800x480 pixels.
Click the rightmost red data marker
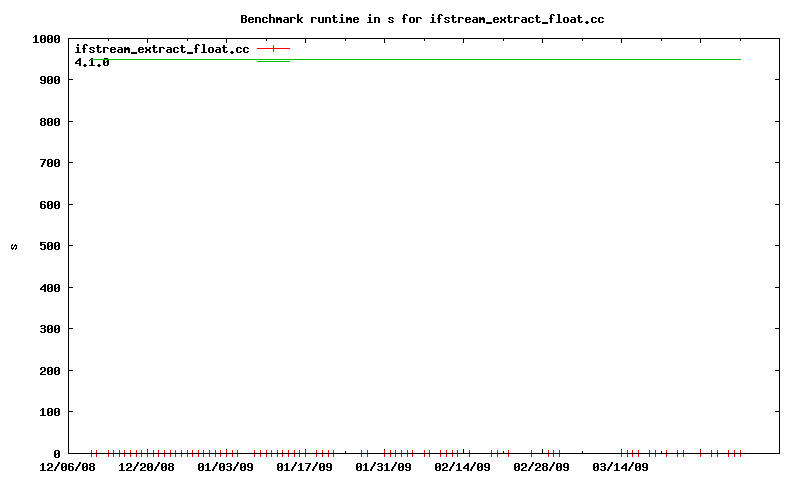(740, 453)
